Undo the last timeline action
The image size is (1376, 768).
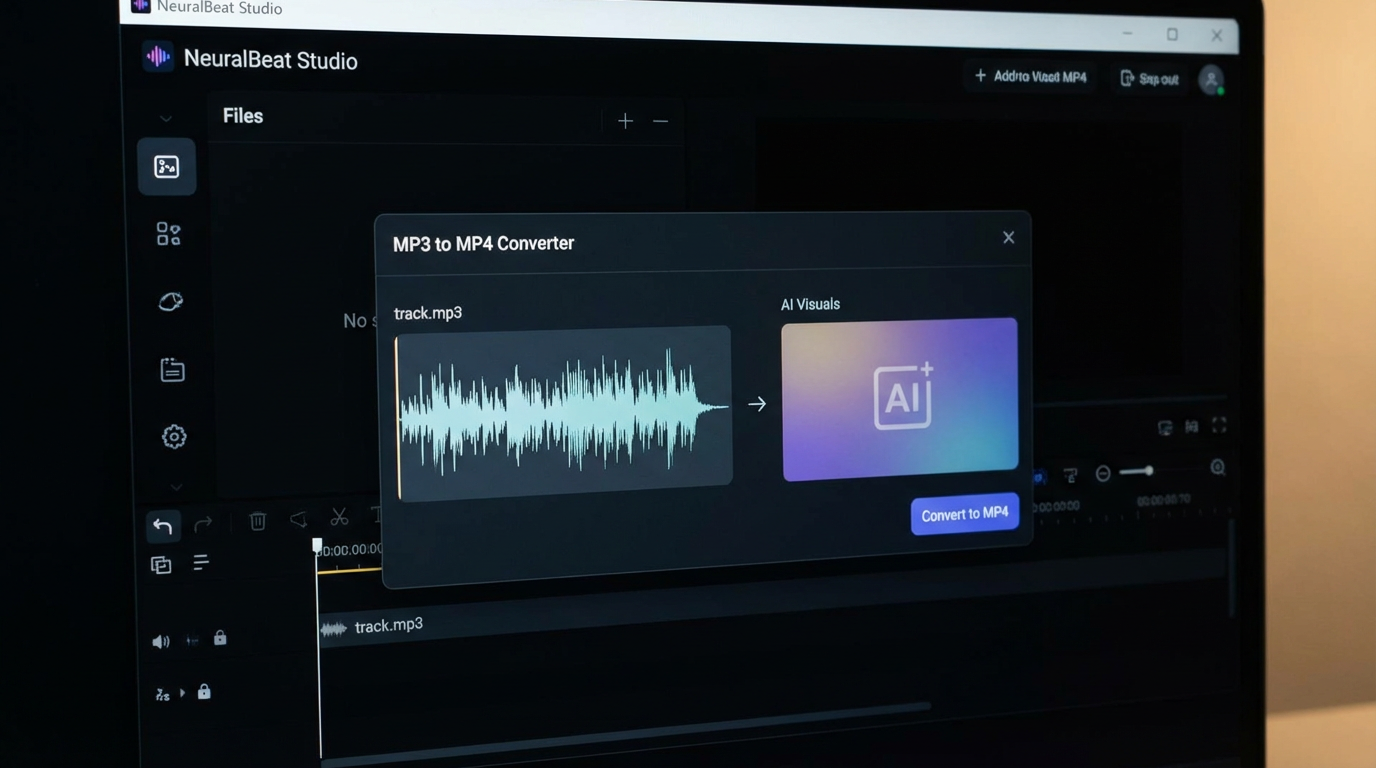click(x=162, y=525)
